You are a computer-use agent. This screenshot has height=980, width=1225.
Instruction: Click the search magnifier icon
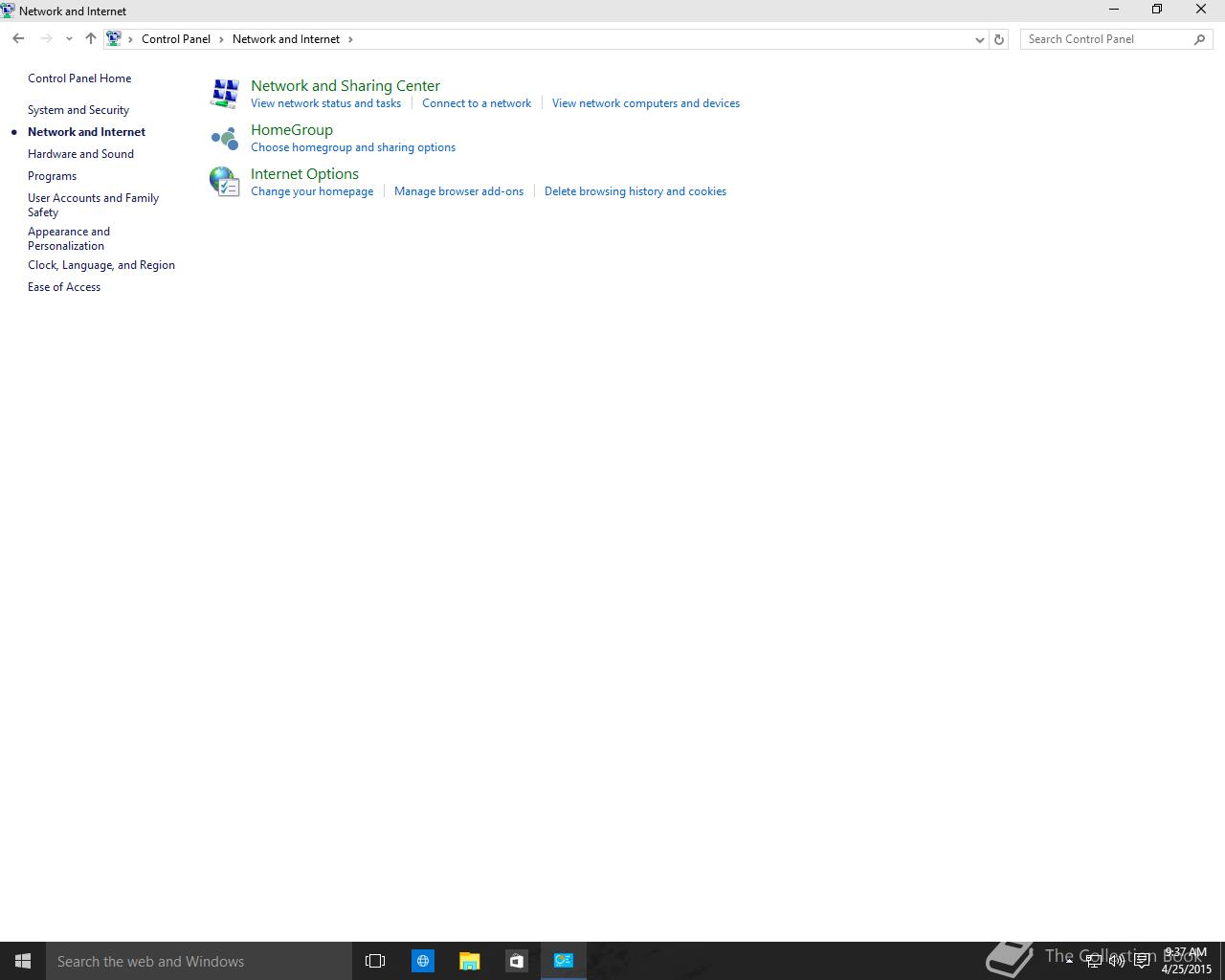[1200, 39]
